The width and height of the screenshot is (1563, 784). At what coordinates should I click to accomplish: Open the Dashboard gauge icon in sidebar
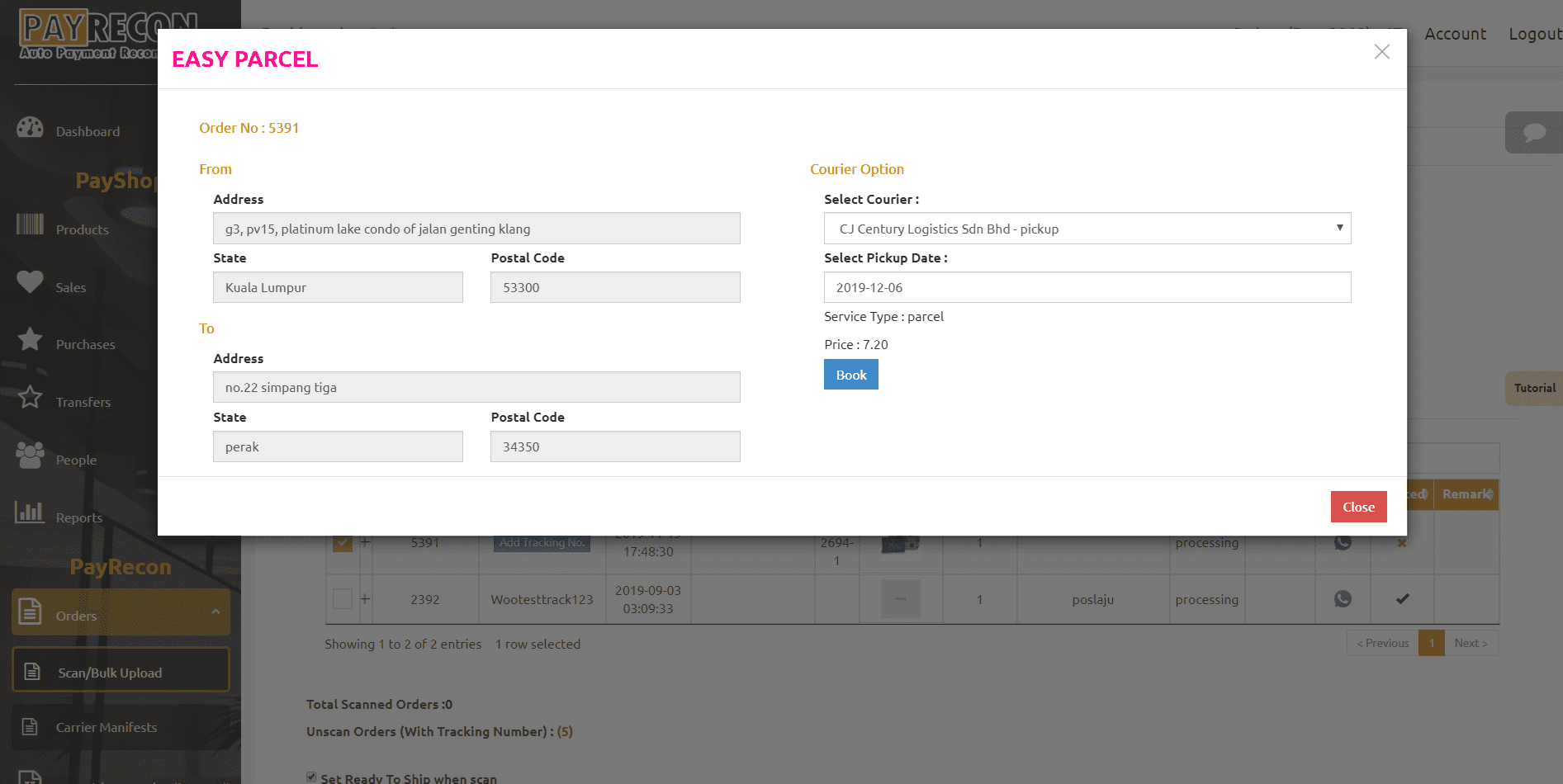[30, 128]
